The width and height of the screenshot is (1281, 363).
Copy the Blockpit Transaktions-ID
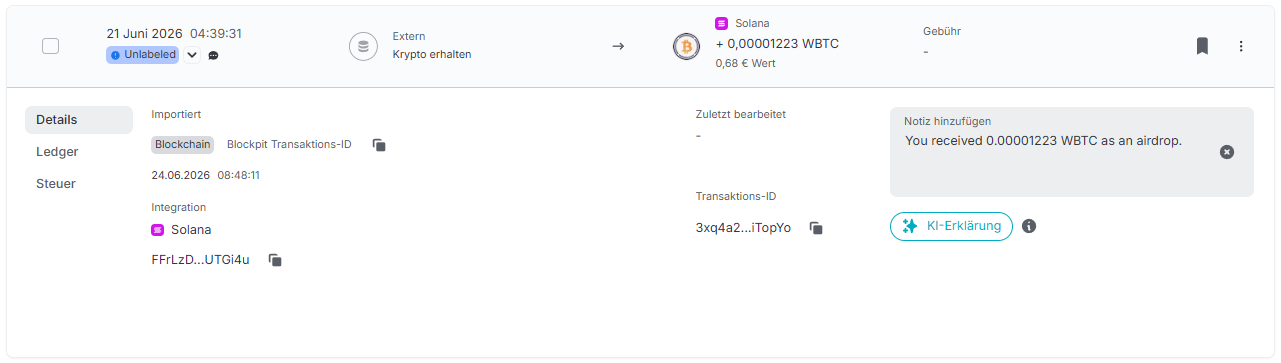(x=379, y=145)
